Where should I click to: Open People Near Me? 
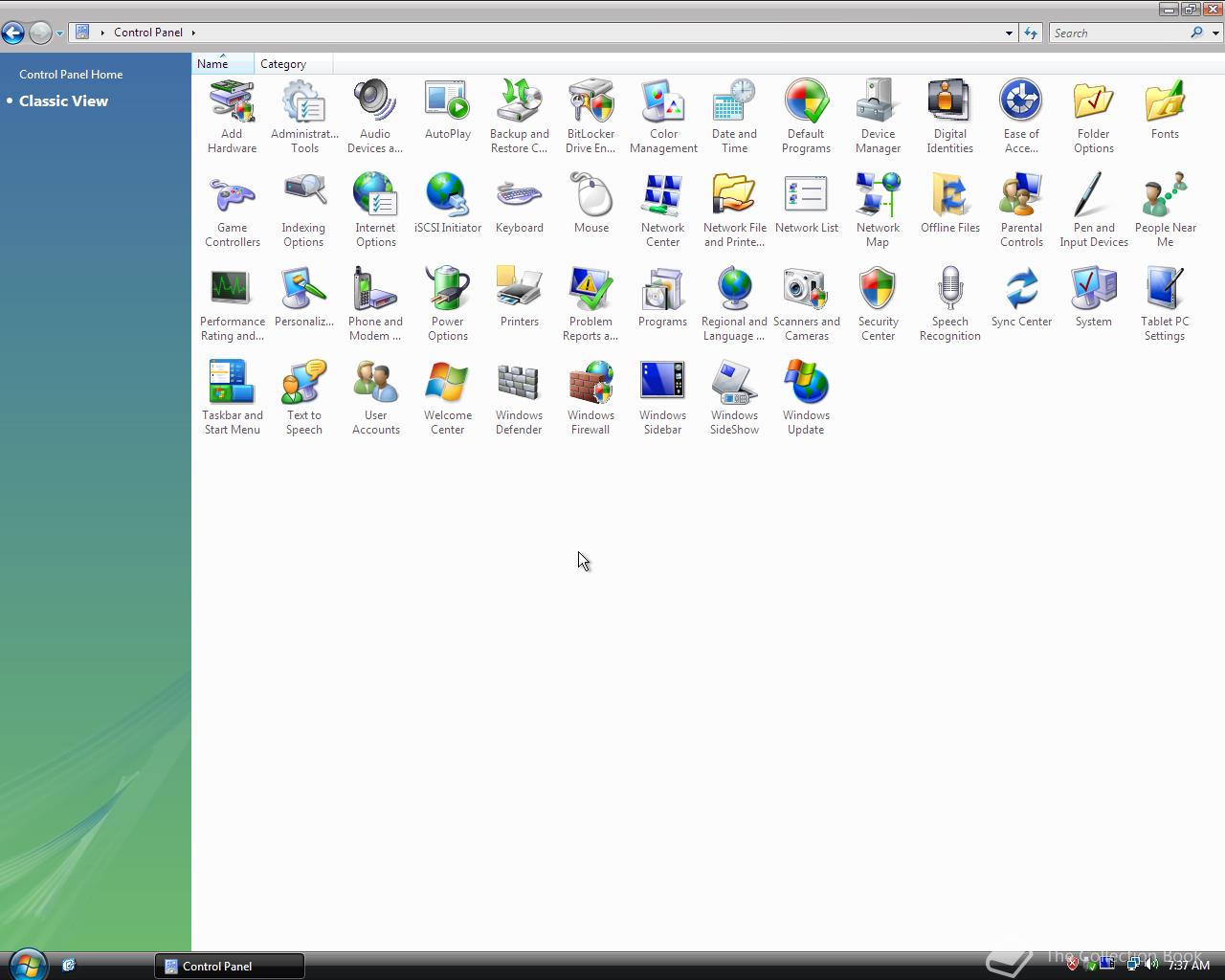tap(1165, 211)
